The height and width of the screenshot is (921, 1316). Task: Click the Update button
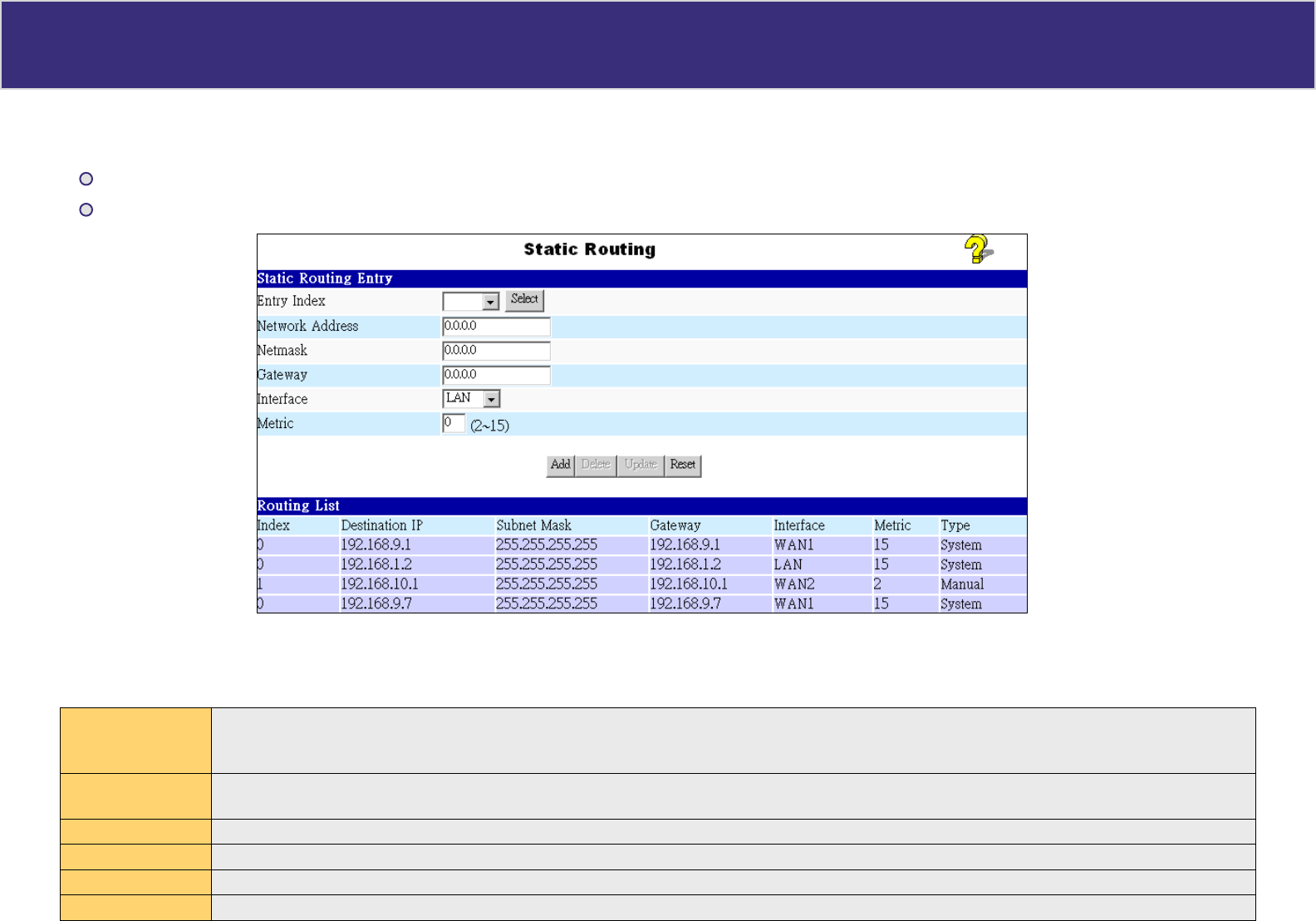tap(641, 465)
